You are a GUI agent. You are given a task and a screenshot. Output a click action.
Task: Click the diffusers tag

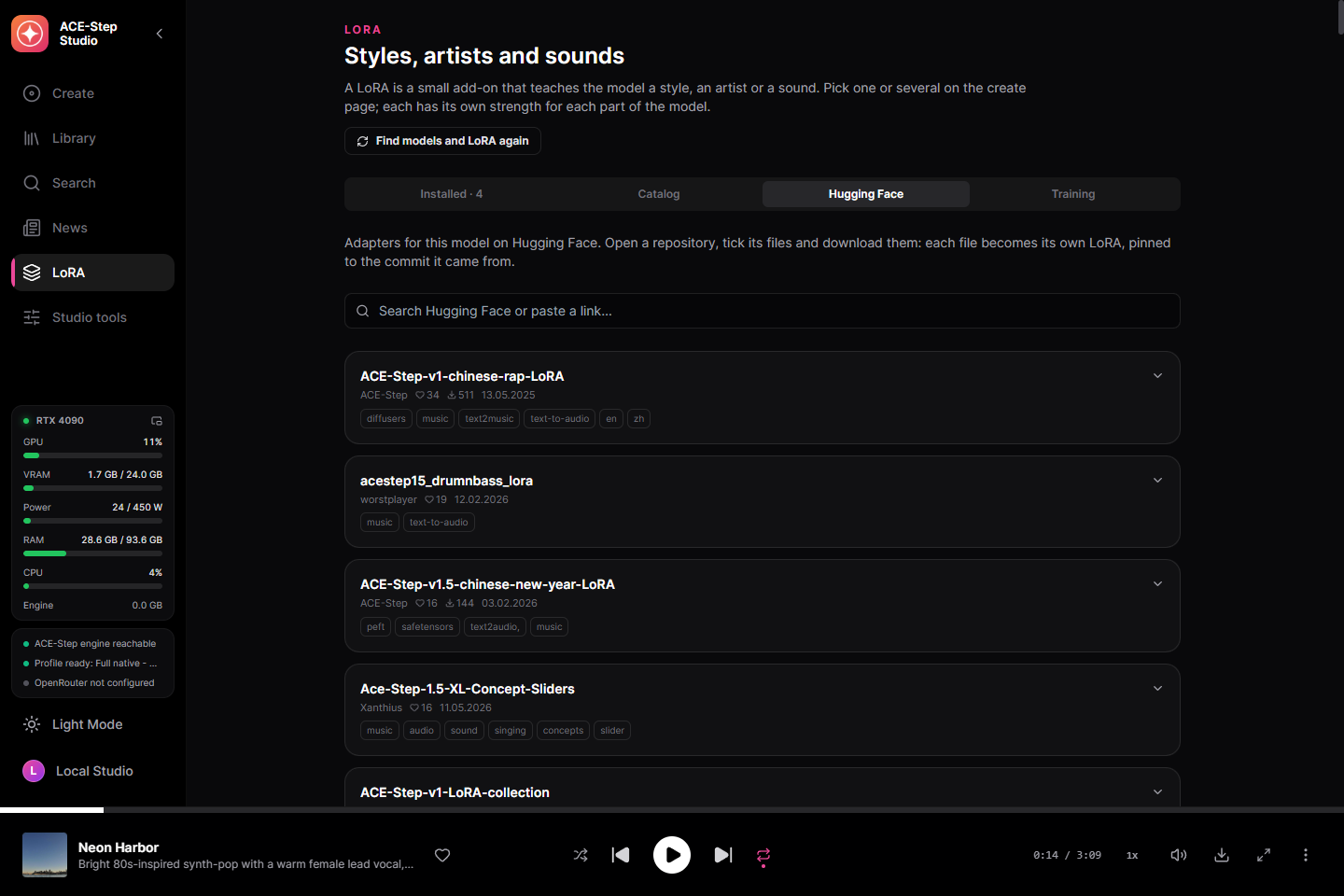coord(386,418)
